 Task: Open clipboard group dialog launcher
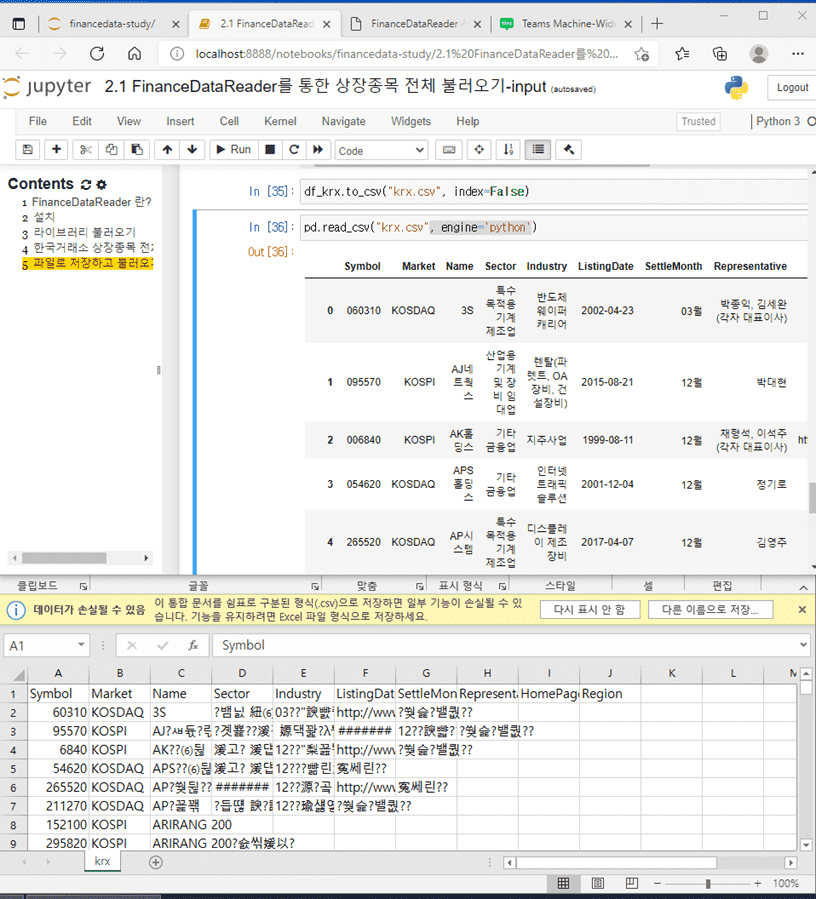pos(83,586)
